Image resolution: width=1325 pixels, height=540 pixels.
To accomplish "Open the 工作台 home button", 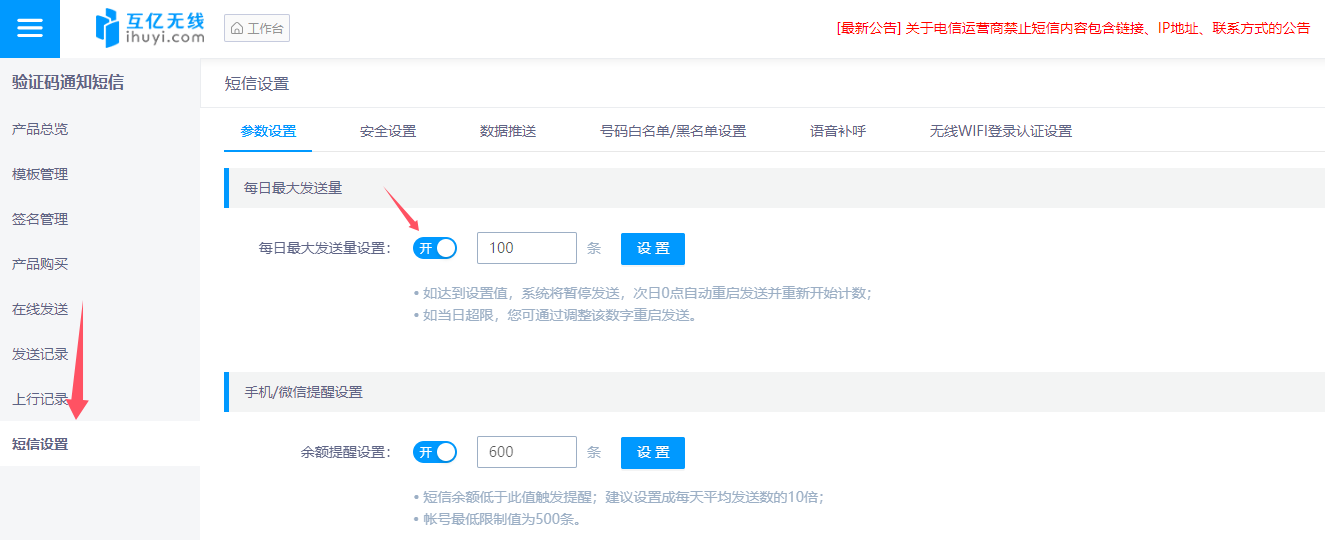I will (x=257, y=28).
